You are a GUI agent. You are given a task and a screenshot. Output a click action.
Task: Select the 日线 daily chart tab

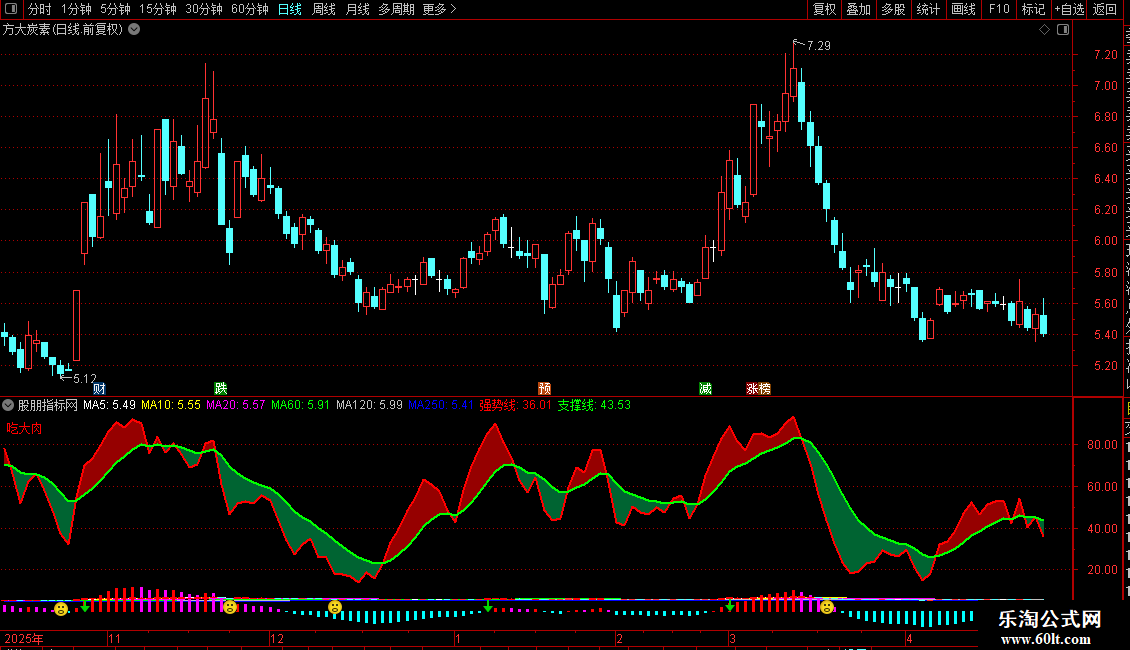pyautogui.click(x=290, y=9)
